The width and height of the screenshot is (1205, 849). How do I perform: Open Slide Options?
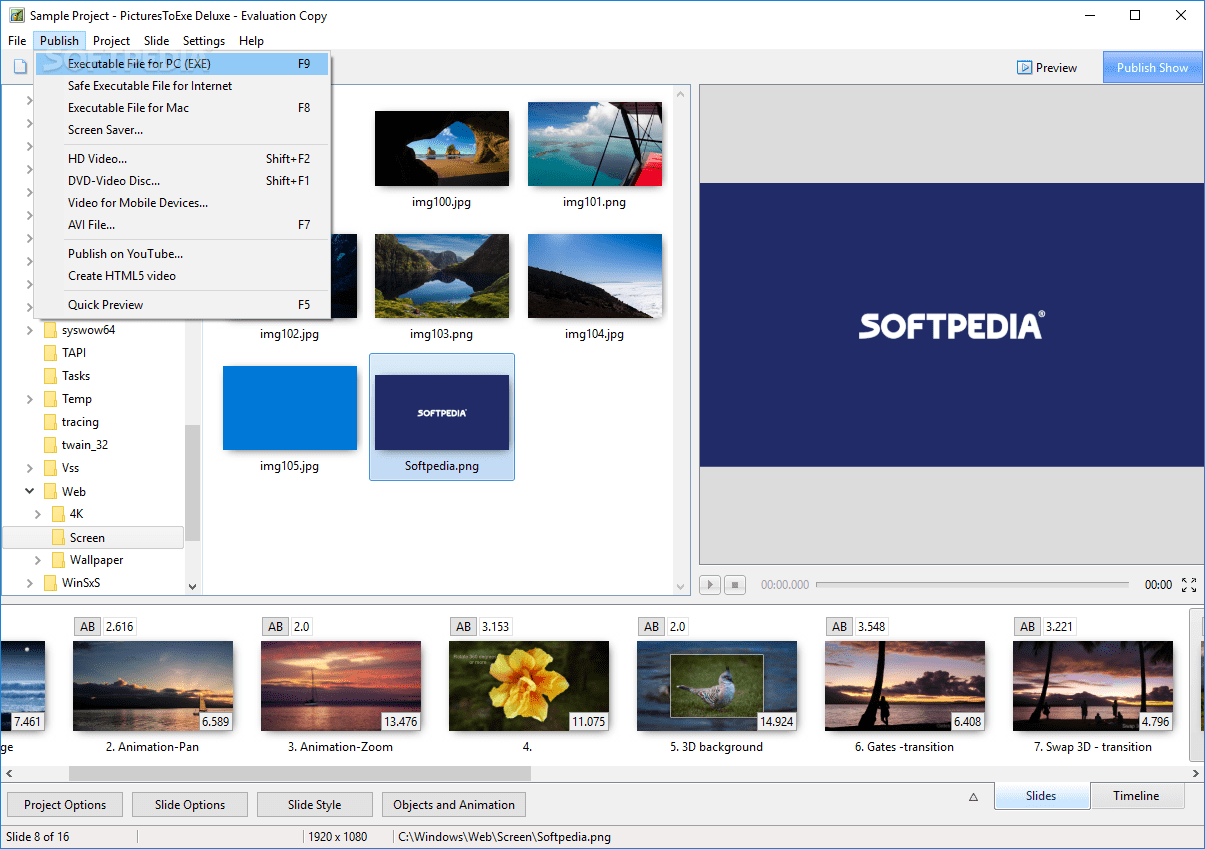pyautogui.click(x=190, y=805)
